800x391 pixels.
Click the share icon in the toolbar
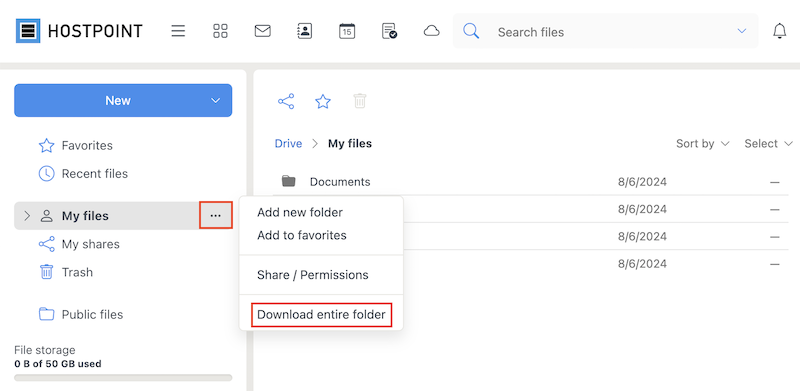pos(286,101)
